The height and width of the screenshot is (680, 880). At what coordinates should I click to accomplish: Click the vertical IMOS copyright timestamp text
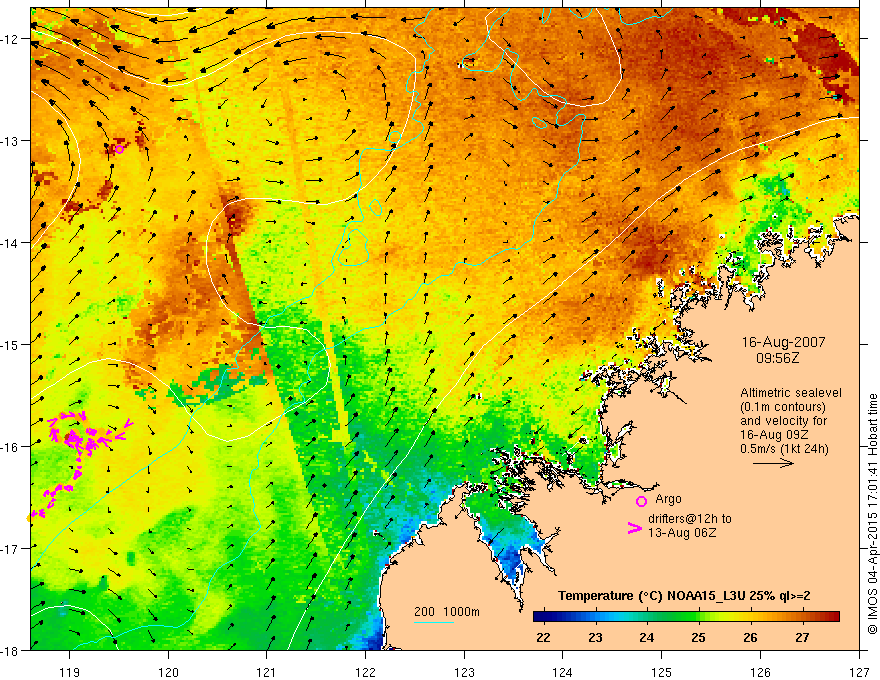(872, 514)
